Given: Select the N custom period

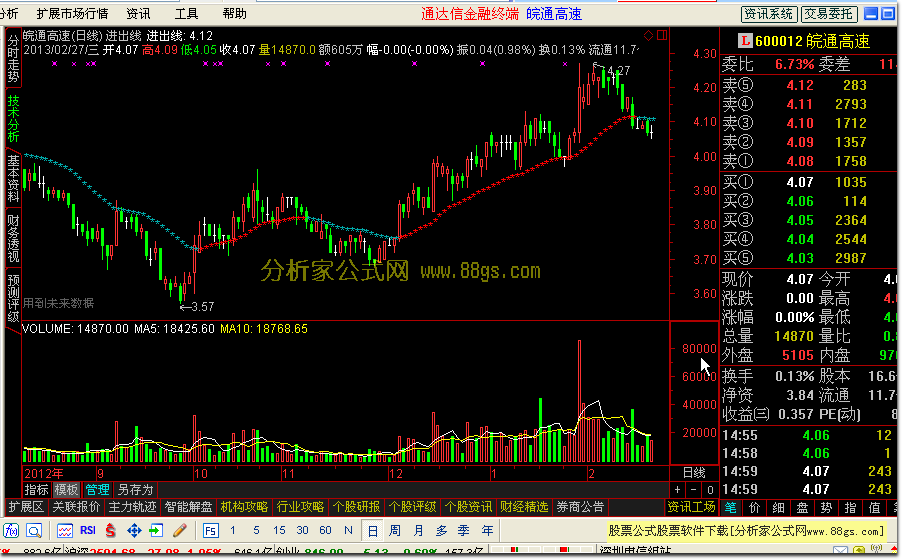Looking at the screenshot, I should point(348,530).
